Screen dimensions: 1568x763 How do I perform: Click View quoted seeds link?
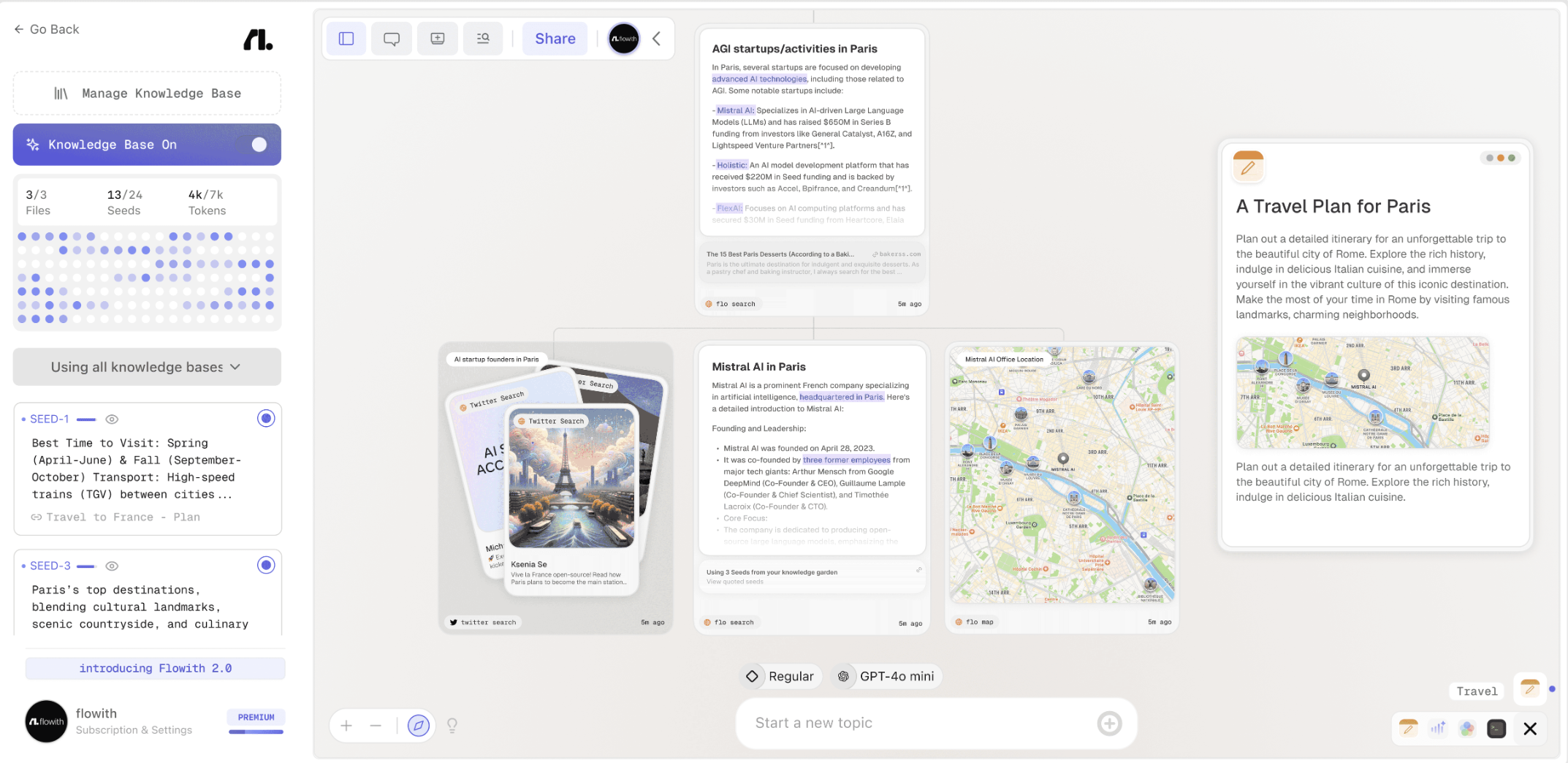point(735,582)
